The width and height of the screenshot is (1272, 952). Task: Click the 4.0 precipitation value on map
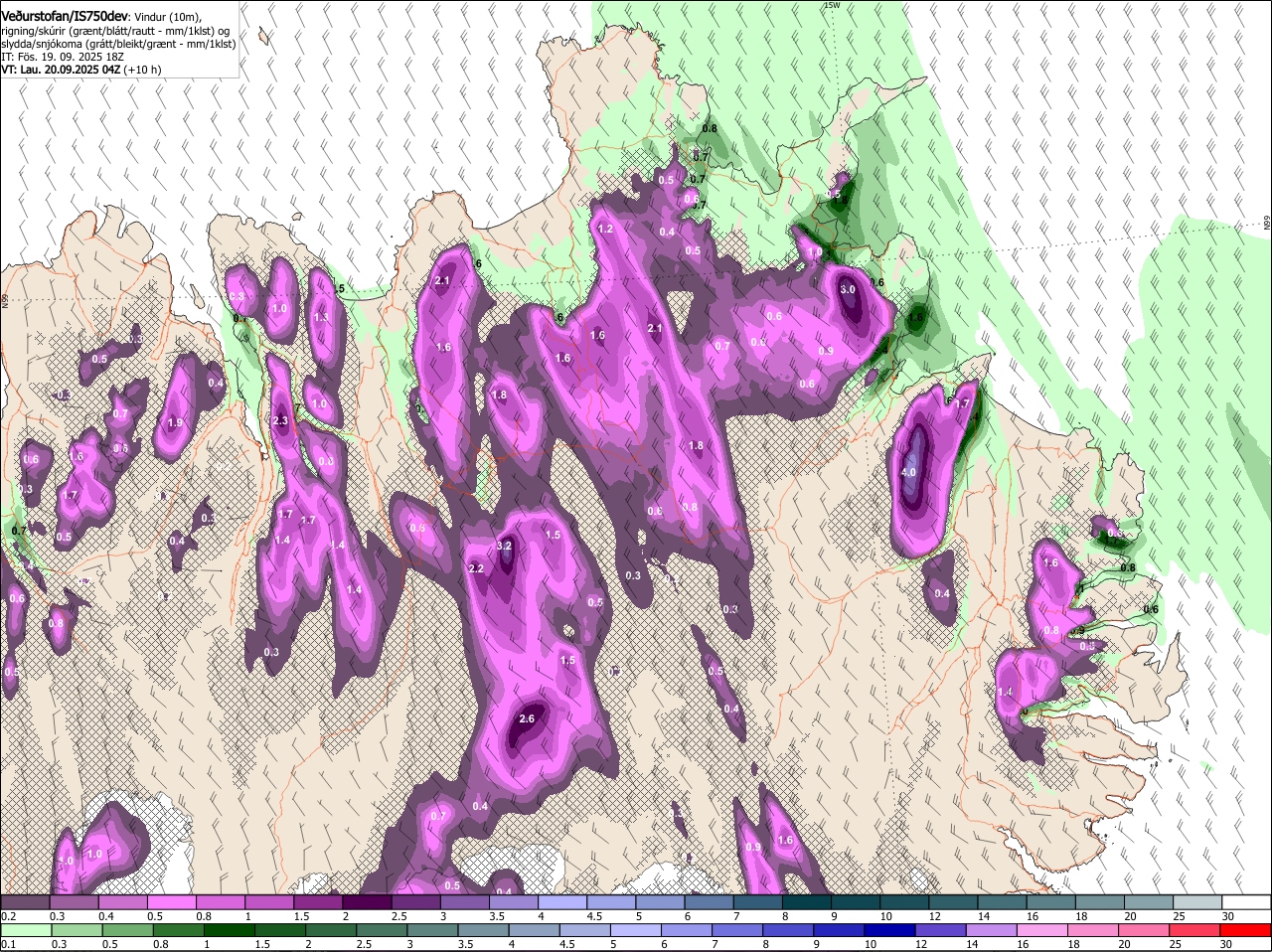pos(907,473)
